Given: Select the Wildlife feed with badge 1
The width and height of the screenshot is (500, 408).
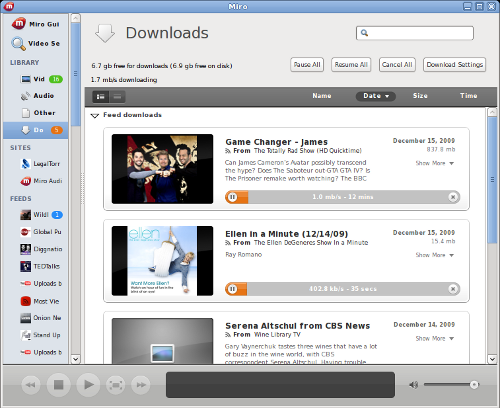Looking at the screenshot, I should 36,215.
